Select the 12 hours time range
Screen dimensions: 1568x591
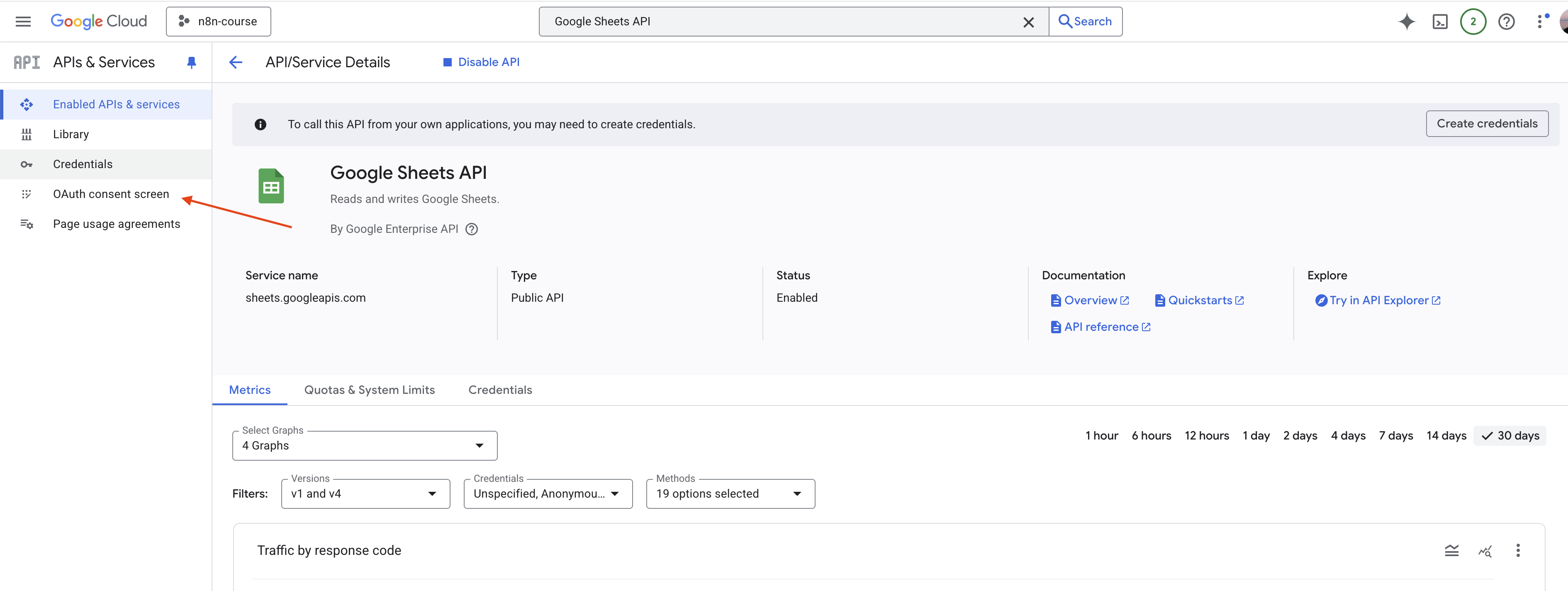[x=1206, y=436]
